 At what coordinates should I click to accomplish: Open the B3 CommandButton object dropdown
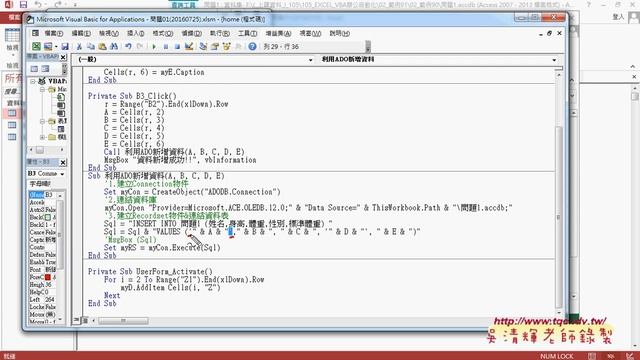pyautogui.click(x=62, y=174)
